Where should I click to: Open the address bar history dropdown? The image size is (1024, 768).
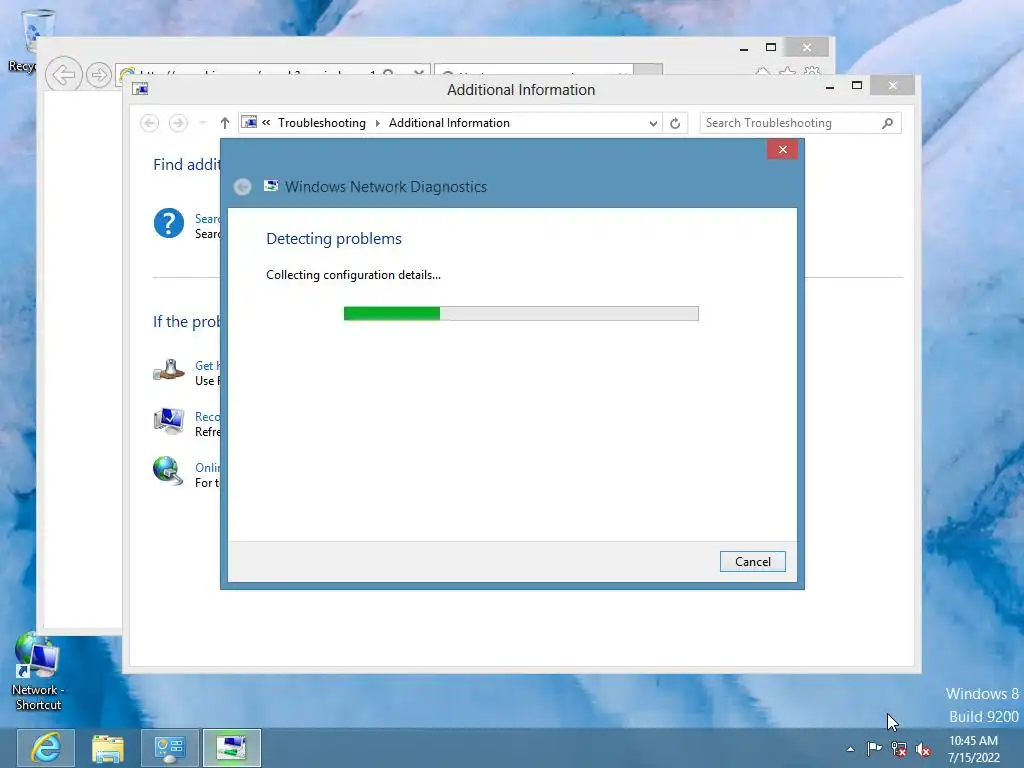(x=653, y=123)
